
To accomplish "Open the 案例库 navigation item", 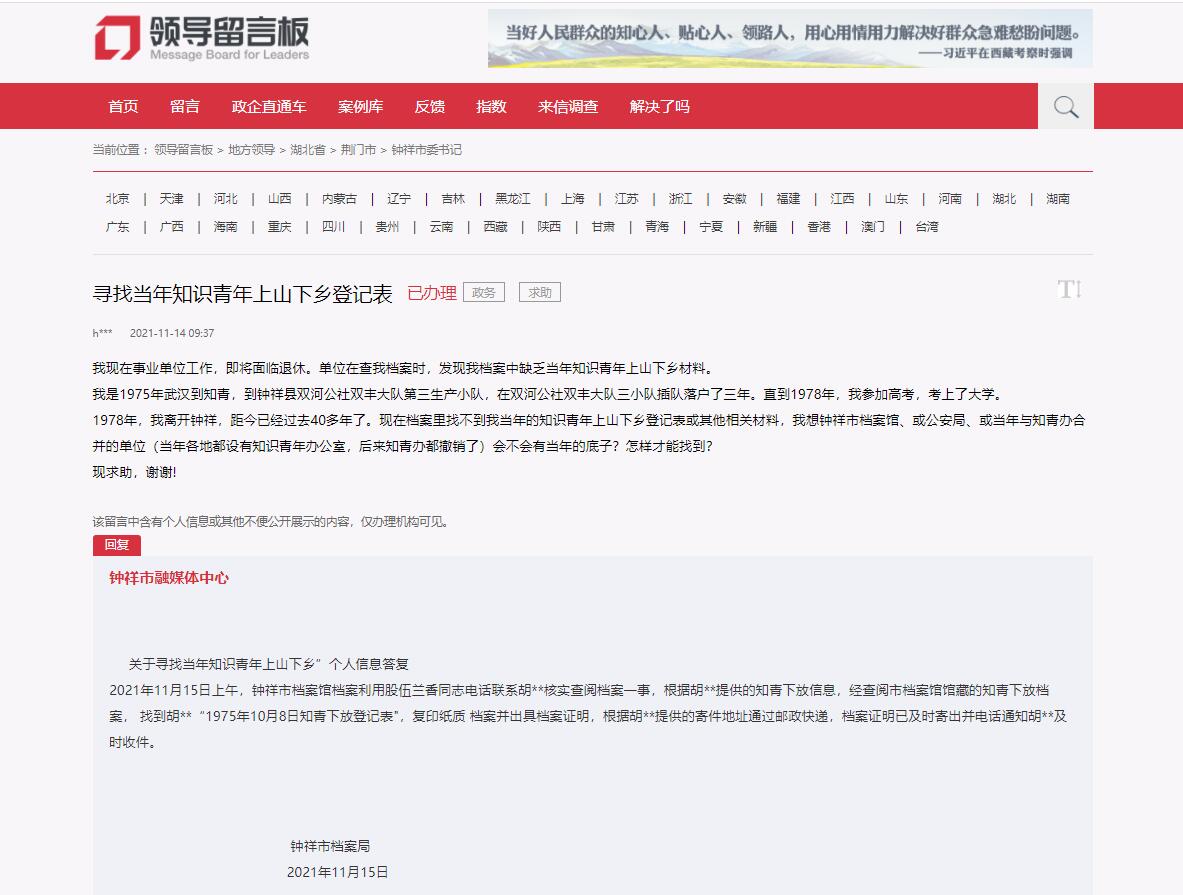I will (360, 107).
